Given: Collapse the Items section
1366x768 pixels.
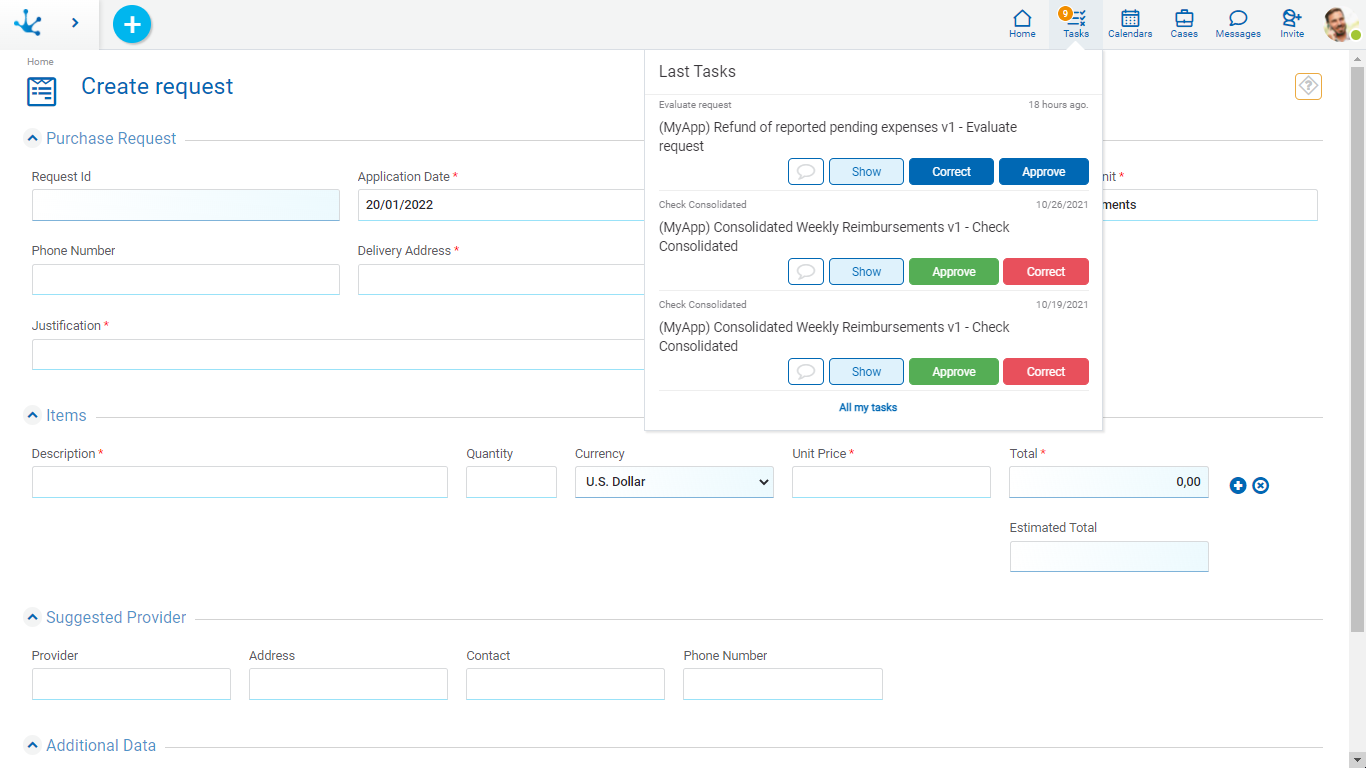Looking at the screenshot, I should tap(33, 416).
